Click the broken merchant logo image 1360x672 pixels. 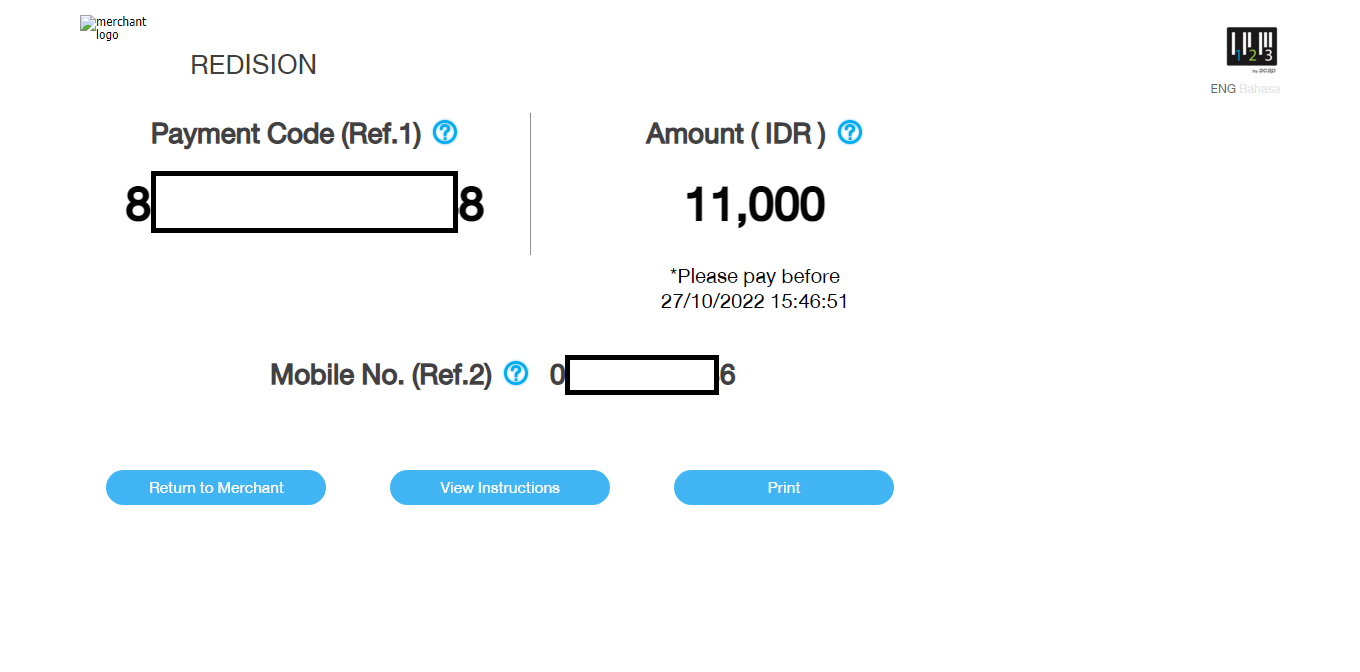coord(112,28)
